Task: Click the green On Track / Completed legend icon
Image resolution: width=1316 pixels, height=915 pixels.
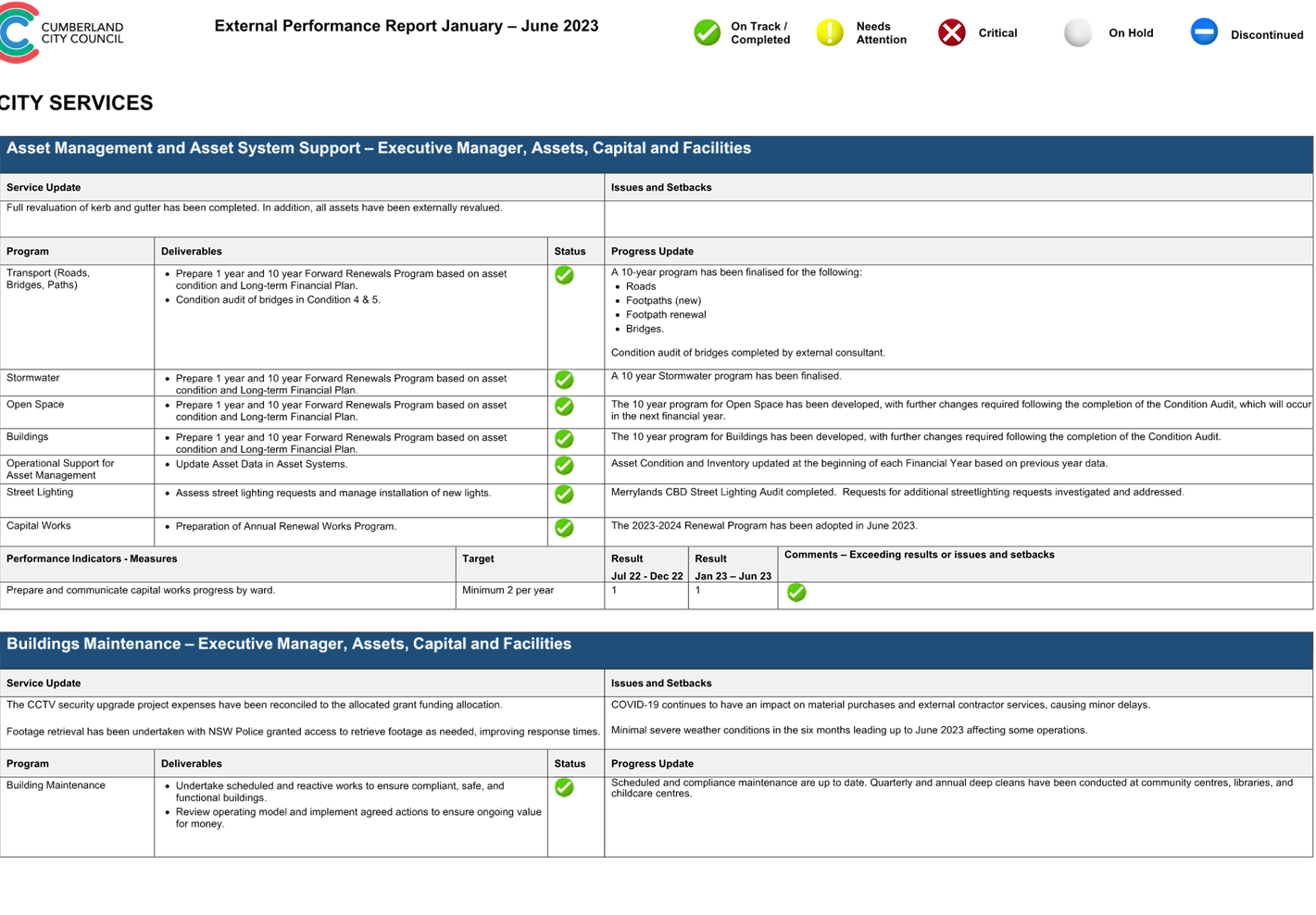Action: click(707, 32)
